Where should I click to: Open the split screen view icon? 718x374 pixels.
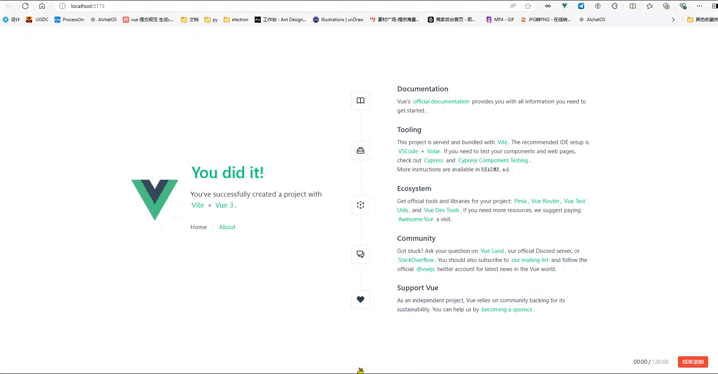[632, 6]
